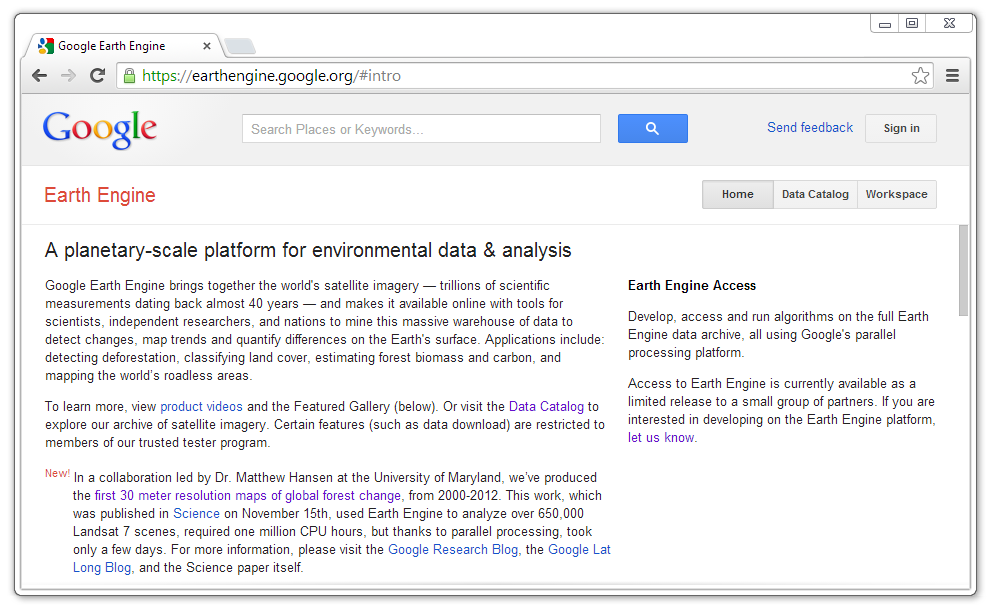Bookmark page with the star icon

[920, 76]
